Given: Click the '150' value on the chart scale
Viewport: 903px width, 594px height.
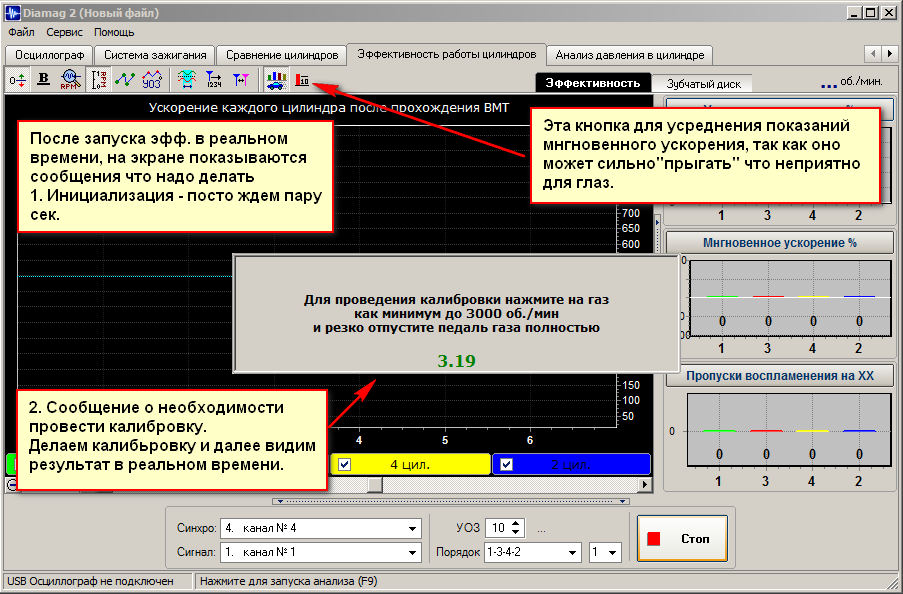Looking at the screenshot, I should tap(631, 385).
